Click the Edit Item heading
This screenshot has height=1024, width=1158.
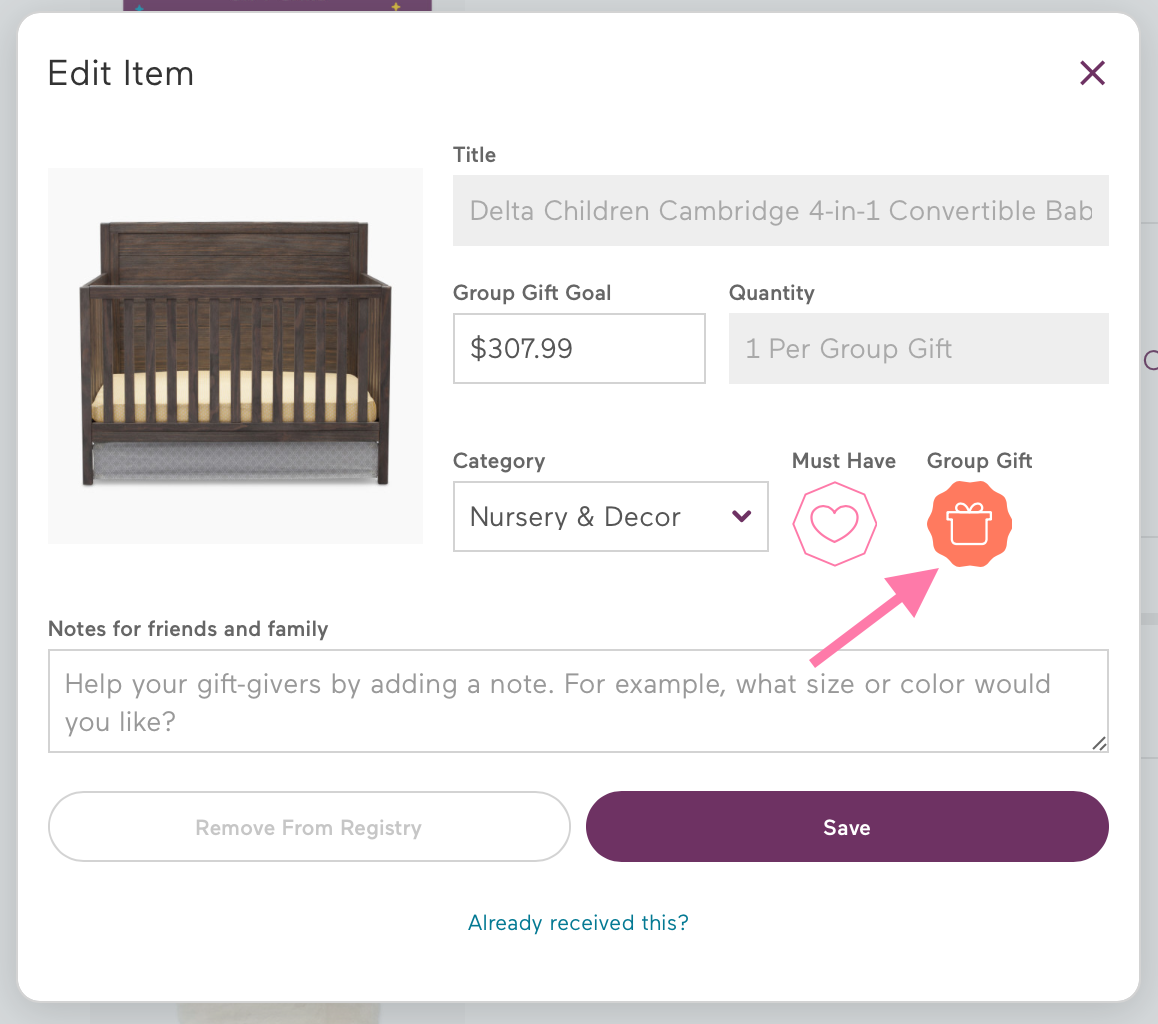[x=121, y=74]
